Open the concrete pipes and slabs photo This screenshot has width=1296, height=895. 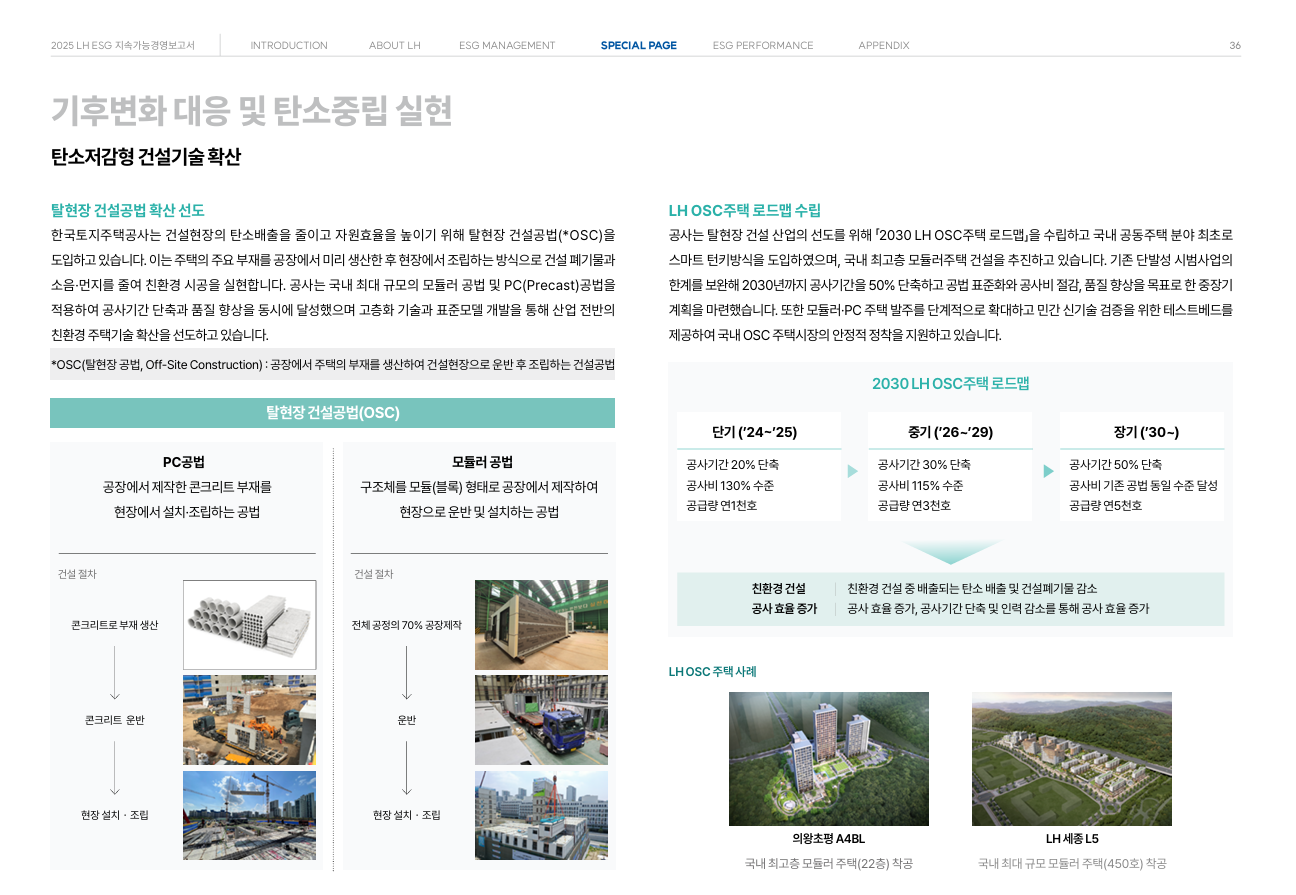click(249, 625)
